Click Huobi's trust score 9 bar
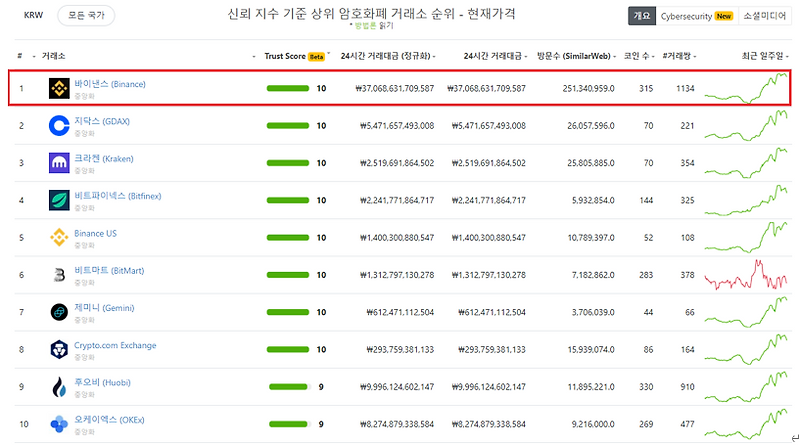800x445 pixels. click(289, 387)
